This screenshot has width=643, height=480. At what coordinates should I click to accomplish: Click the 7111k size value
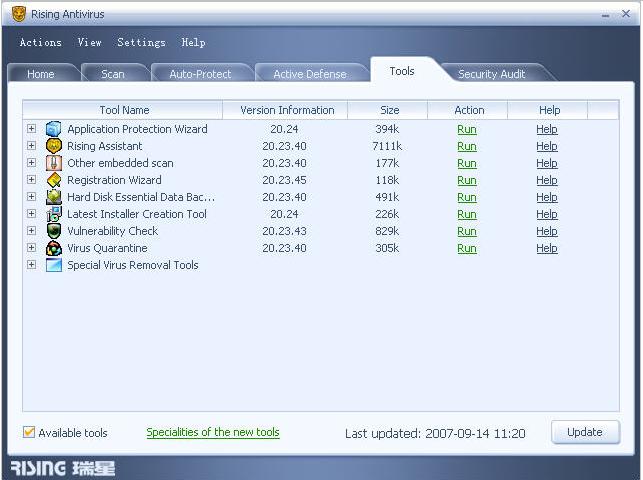pos(387,146)
